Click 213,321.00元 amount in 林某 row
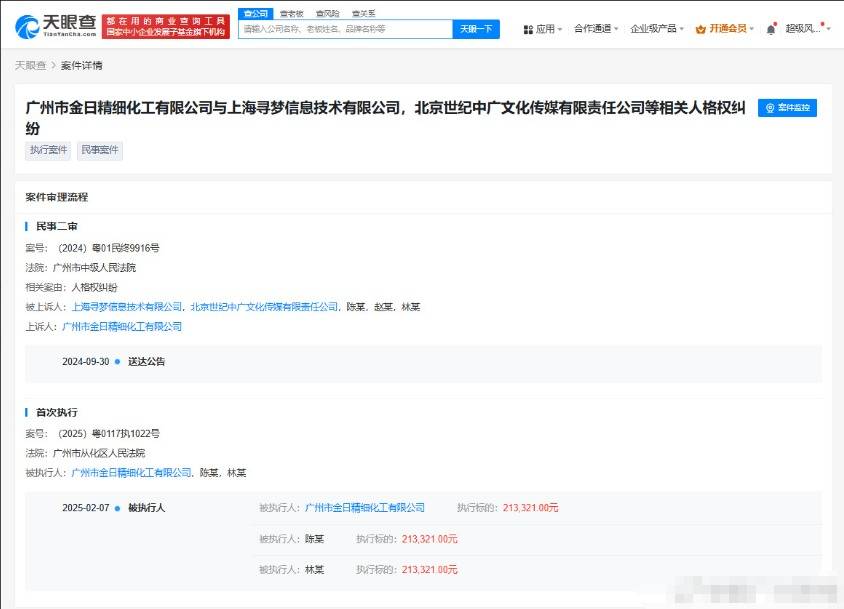The image size is (844, 609). point(430,570)
